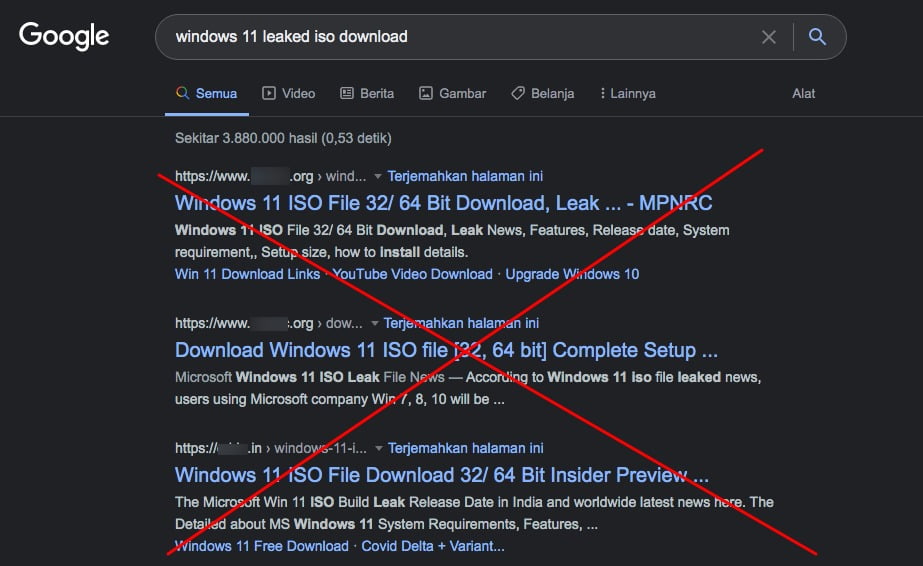Click Terjemahkan halaman ini on the MPNRC result
Screen dimensions: 923x566
pos(465,177)
